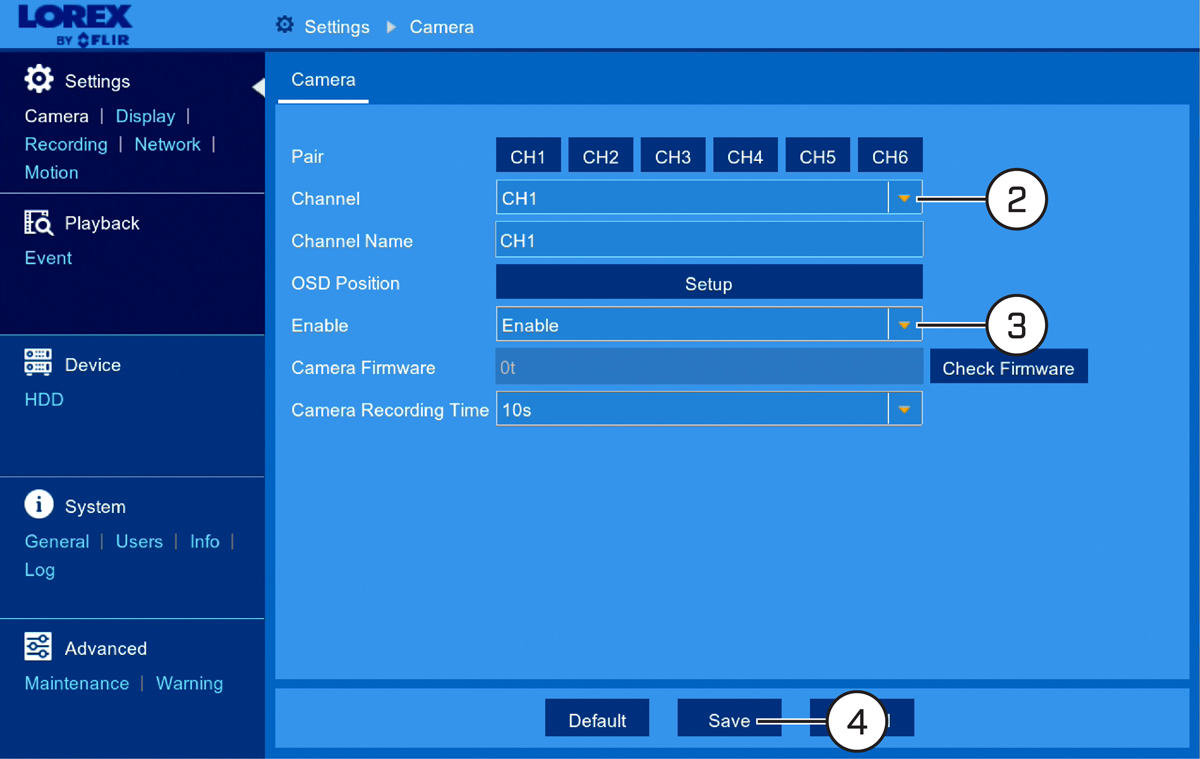Pair camera on CH1 button

[528, 157]
